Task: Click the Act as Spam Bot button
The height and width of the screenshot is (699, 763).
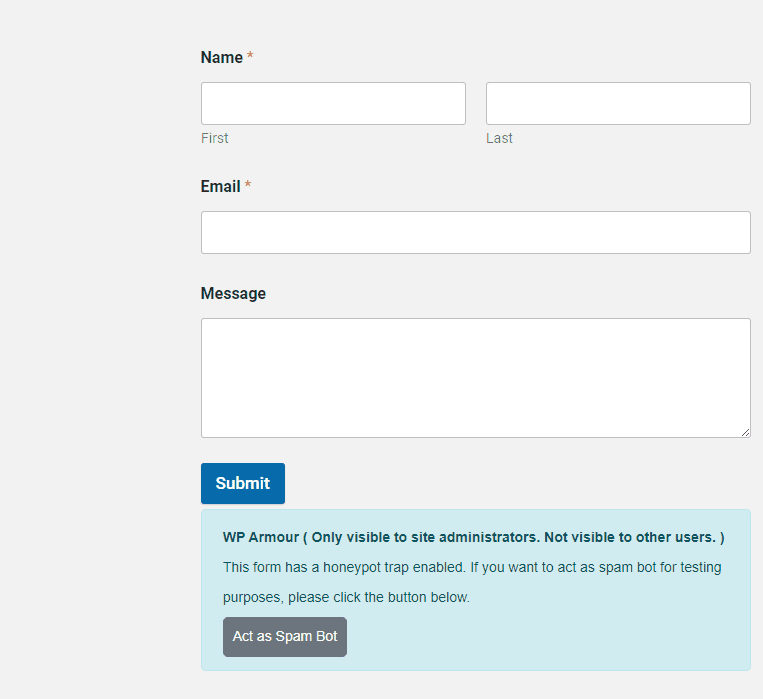Action: tap(285, 637)
